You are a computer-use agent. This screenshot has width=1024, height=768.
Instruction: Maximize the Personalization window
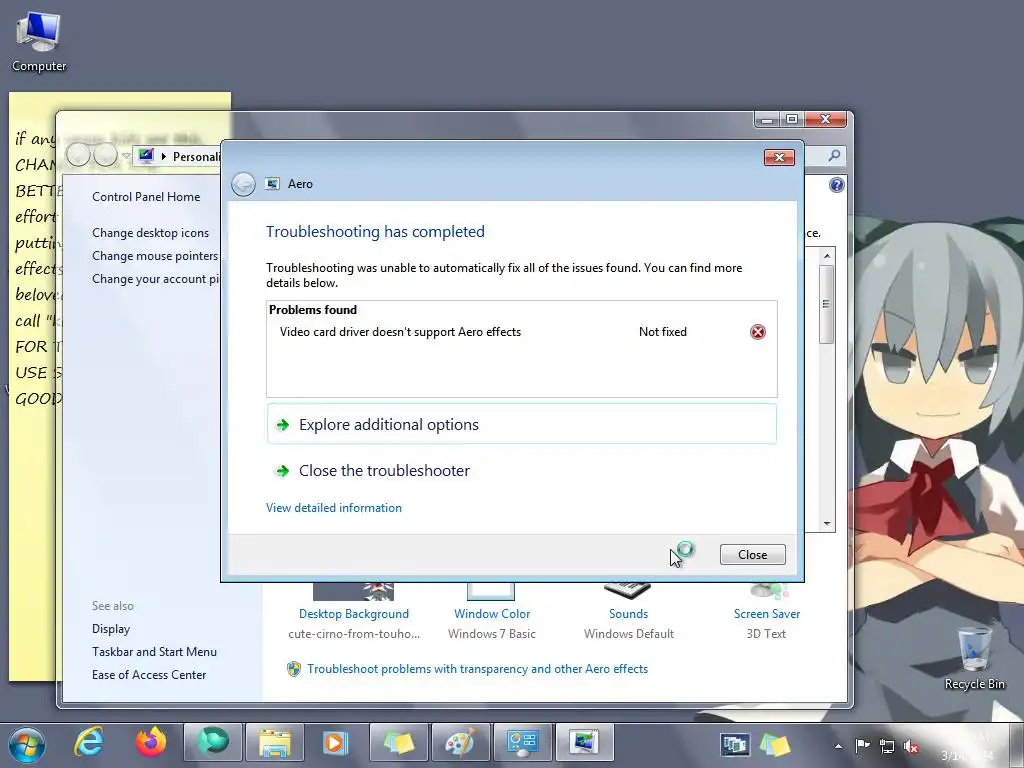tap(792, 119)
